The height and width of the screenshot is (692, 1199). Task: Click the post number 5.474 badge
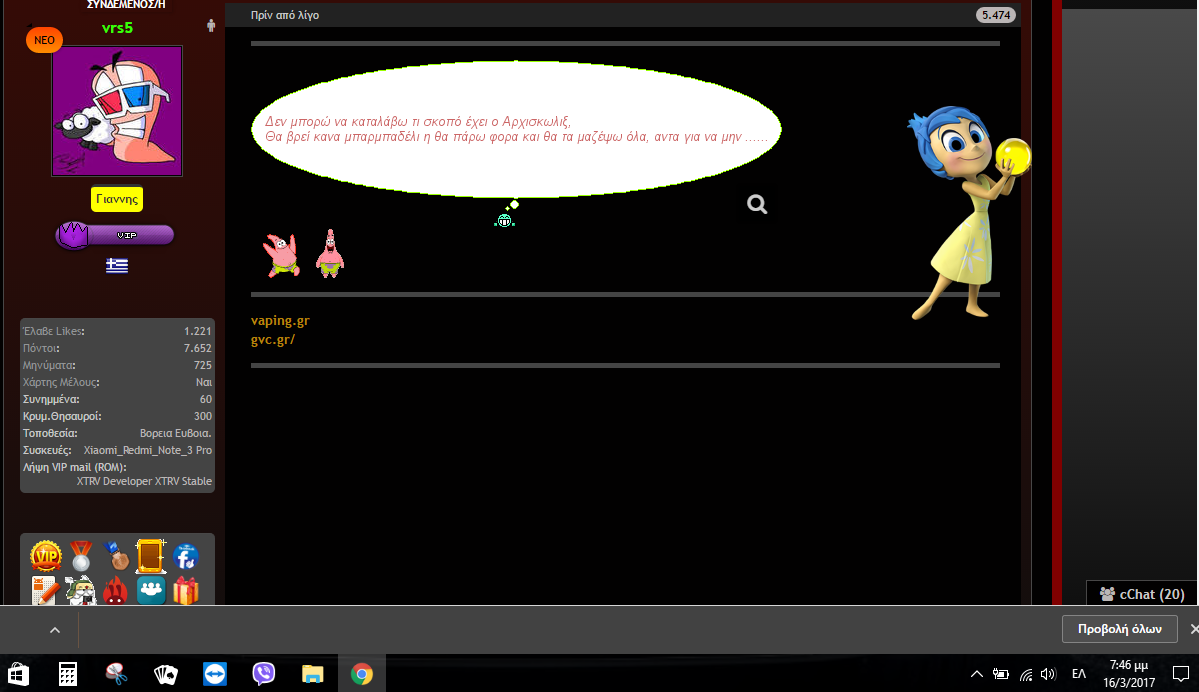tap(995, 15)
